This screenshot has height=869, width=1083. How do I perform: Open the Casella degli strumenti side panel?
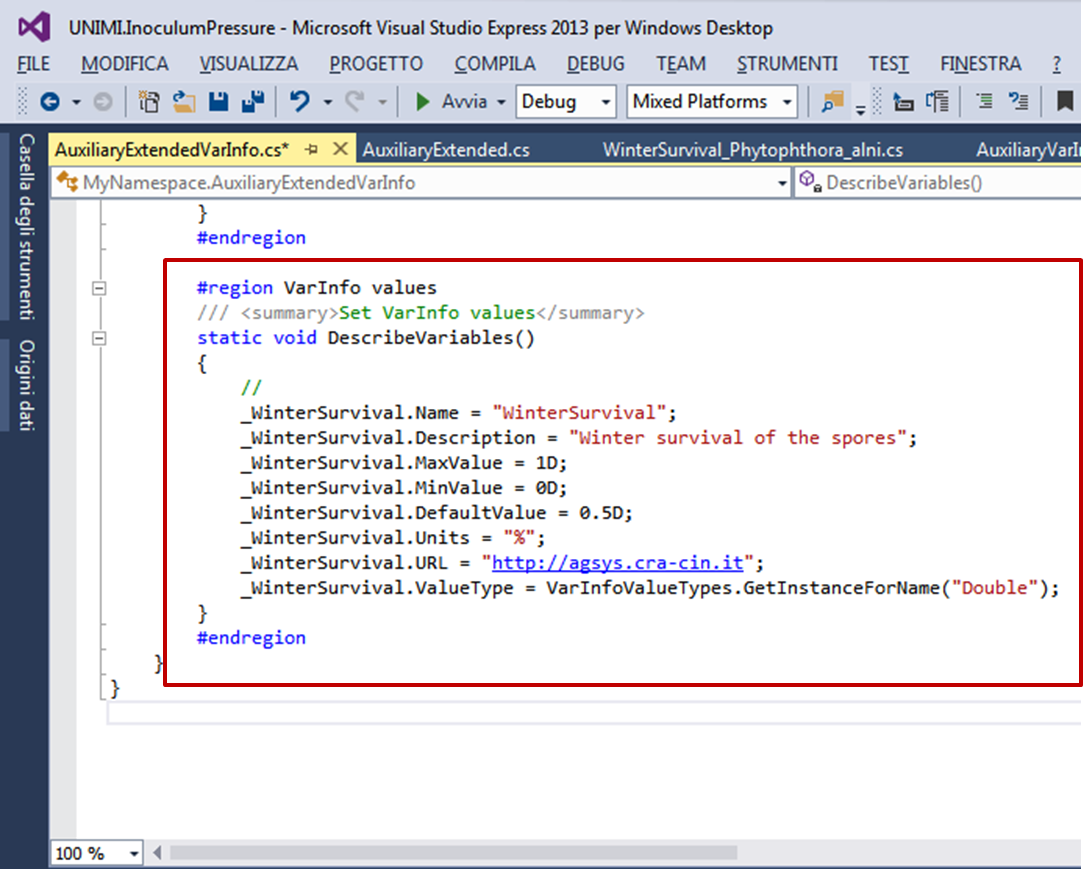click(x=26, y=227)
